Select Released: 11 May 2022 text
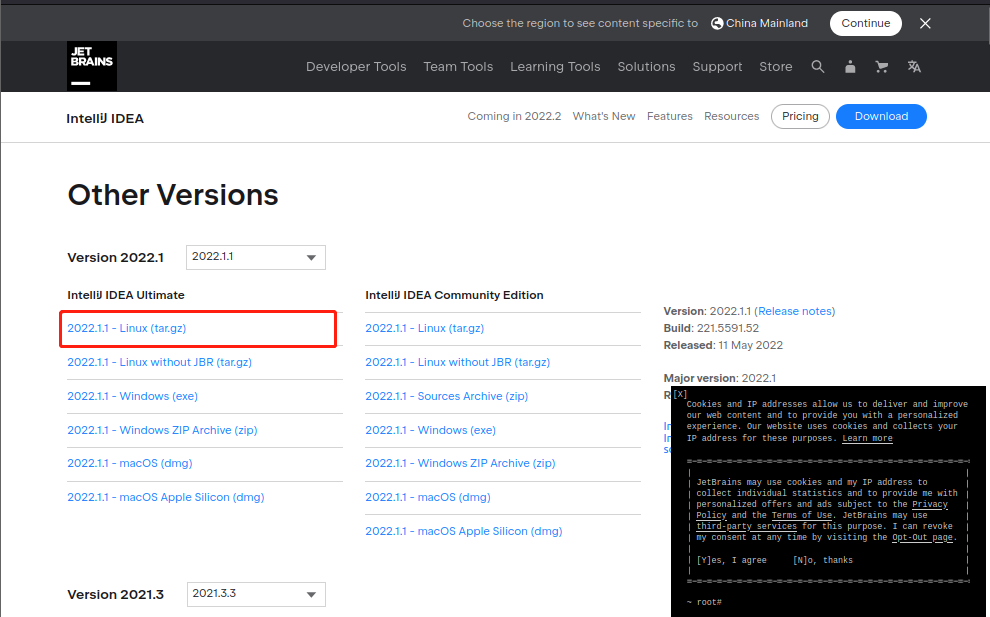 (x=723, y=345)
